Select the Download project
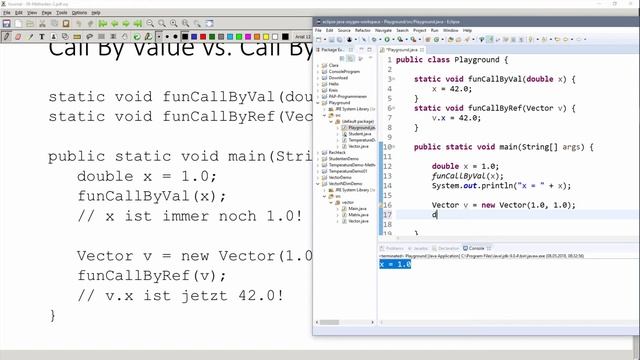 tap(338, 78)
